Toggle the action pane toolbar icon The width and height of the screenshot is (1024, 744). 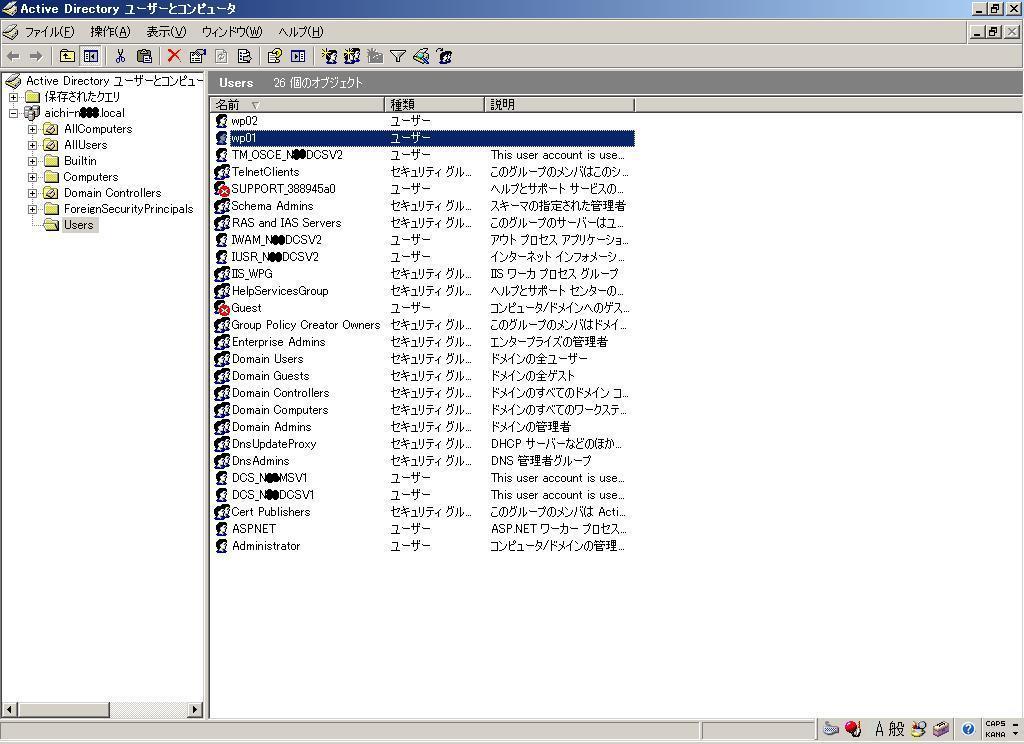tap(298, 57)
